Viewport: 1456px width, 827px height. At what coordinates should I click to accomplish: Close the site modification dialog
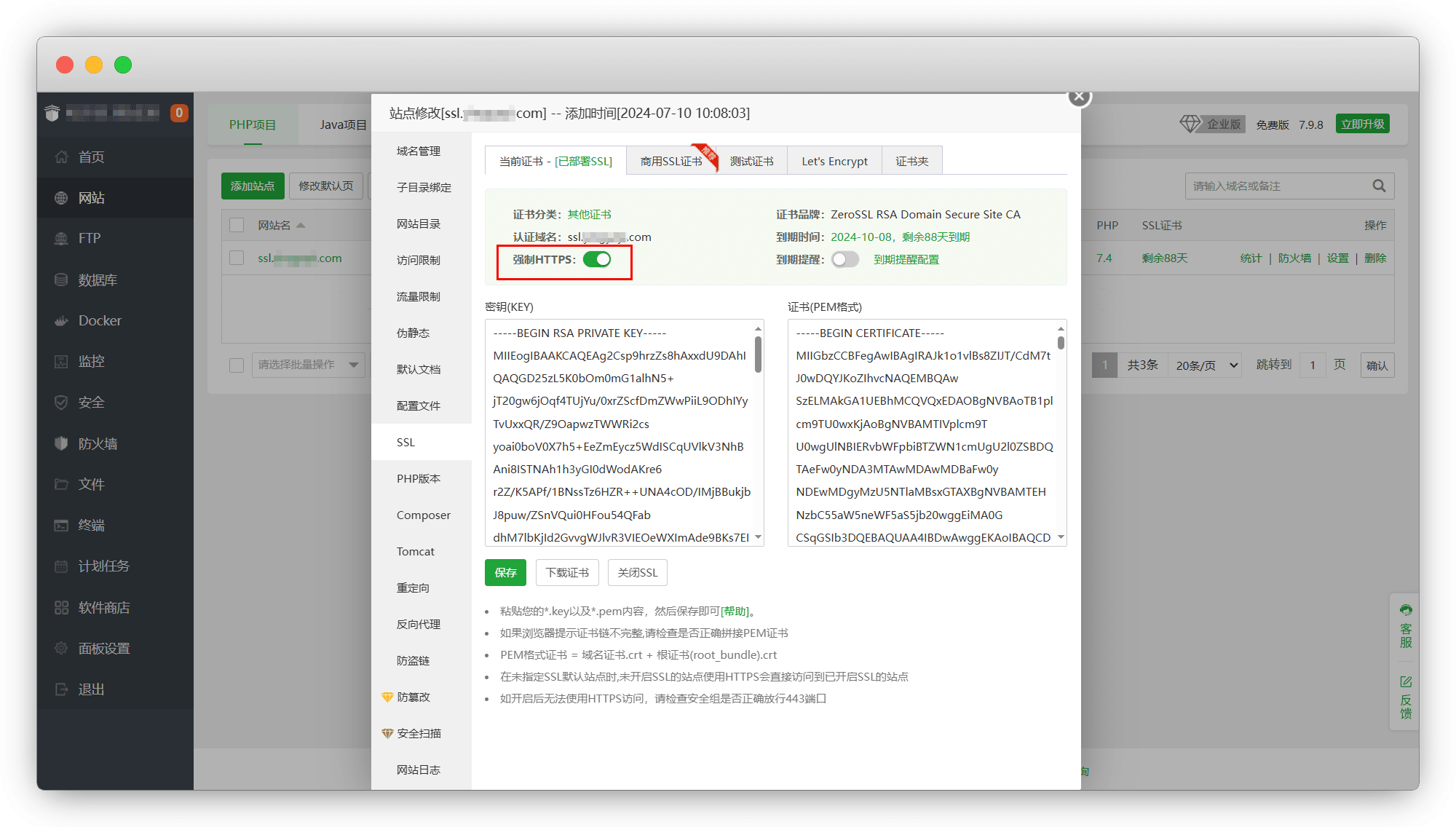point(1079,96)
